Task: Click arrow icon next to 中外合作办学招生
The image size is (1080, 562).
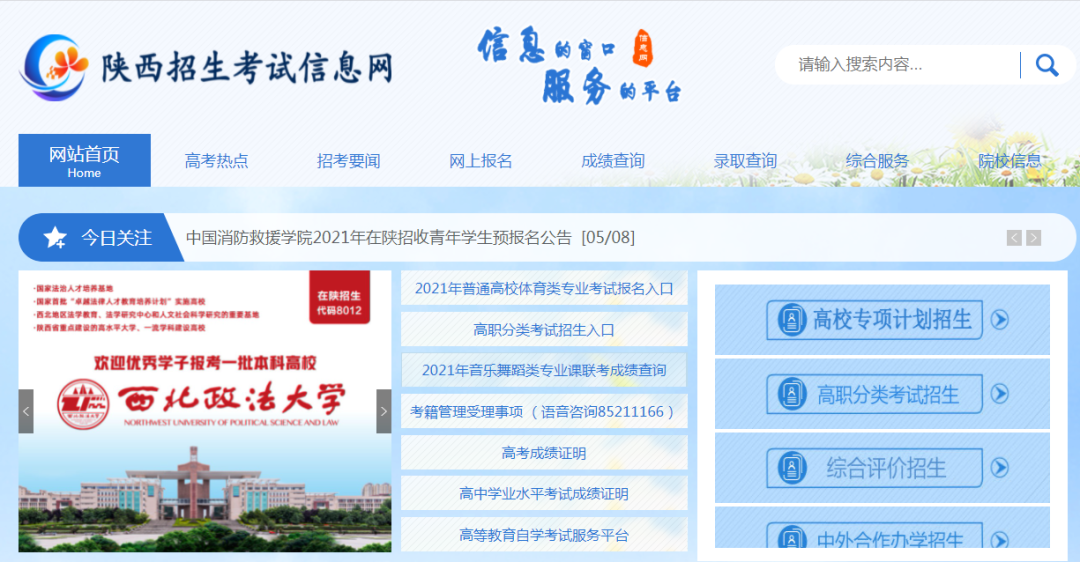Action: tap(999, 540)
